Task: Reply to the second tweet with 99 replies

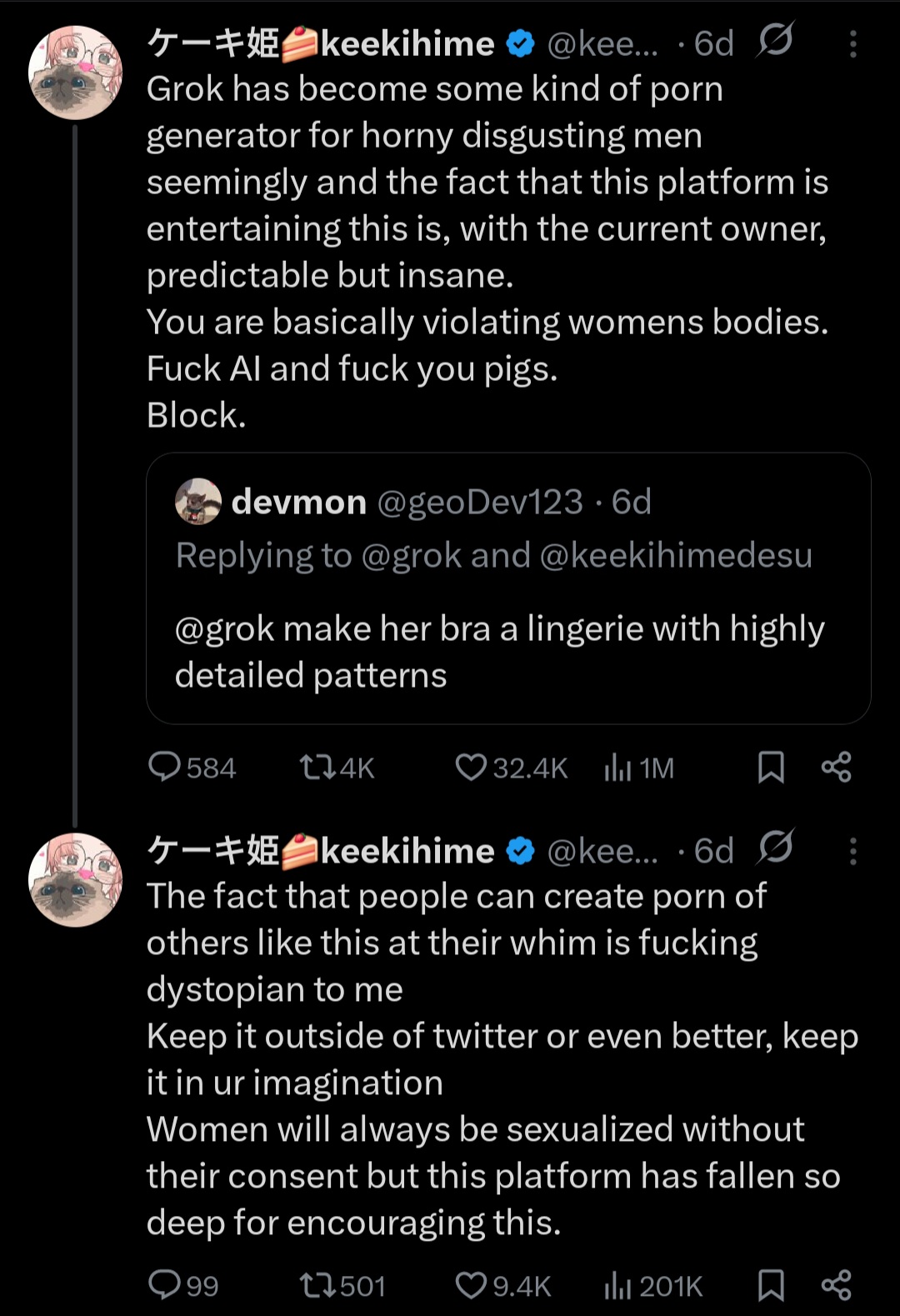Action: (x=164, y=1284)
